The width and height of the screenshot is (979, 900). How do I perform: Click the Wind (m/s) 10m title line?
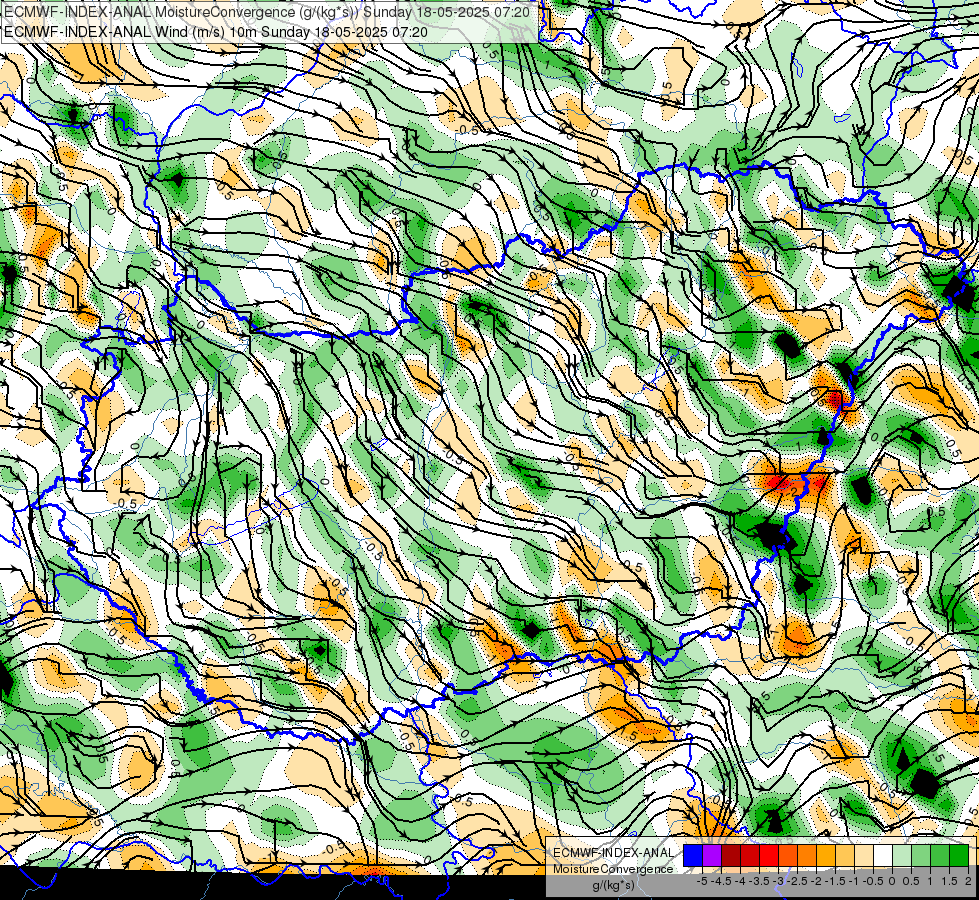click(216, 31)
